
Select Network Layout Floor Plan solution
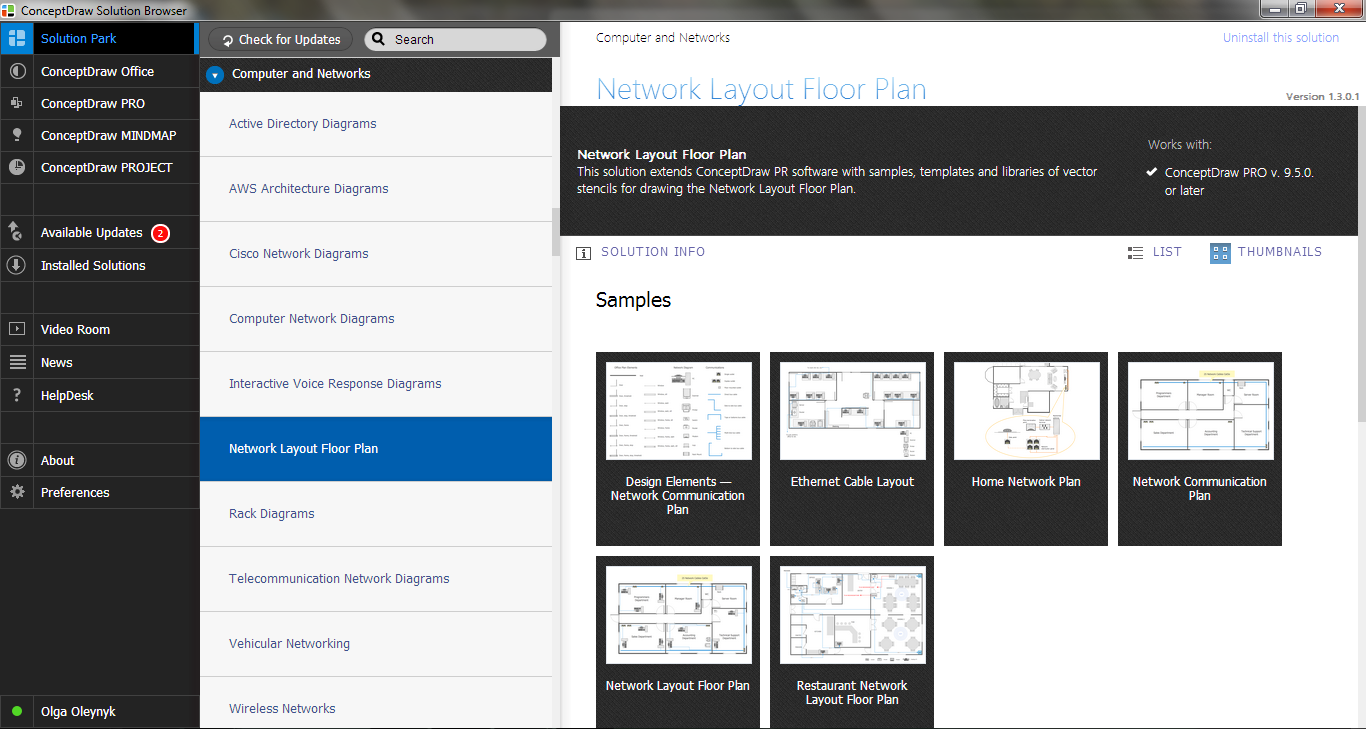pos(376,449)
